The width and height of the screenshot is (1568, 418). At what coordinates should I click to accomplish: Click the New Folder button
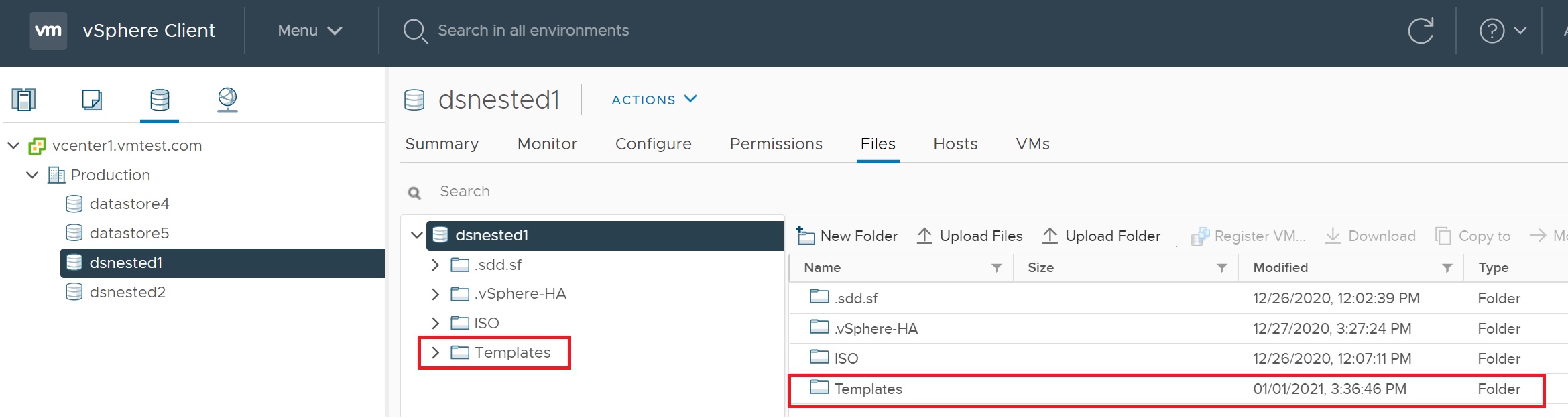(x=847, y=236)
